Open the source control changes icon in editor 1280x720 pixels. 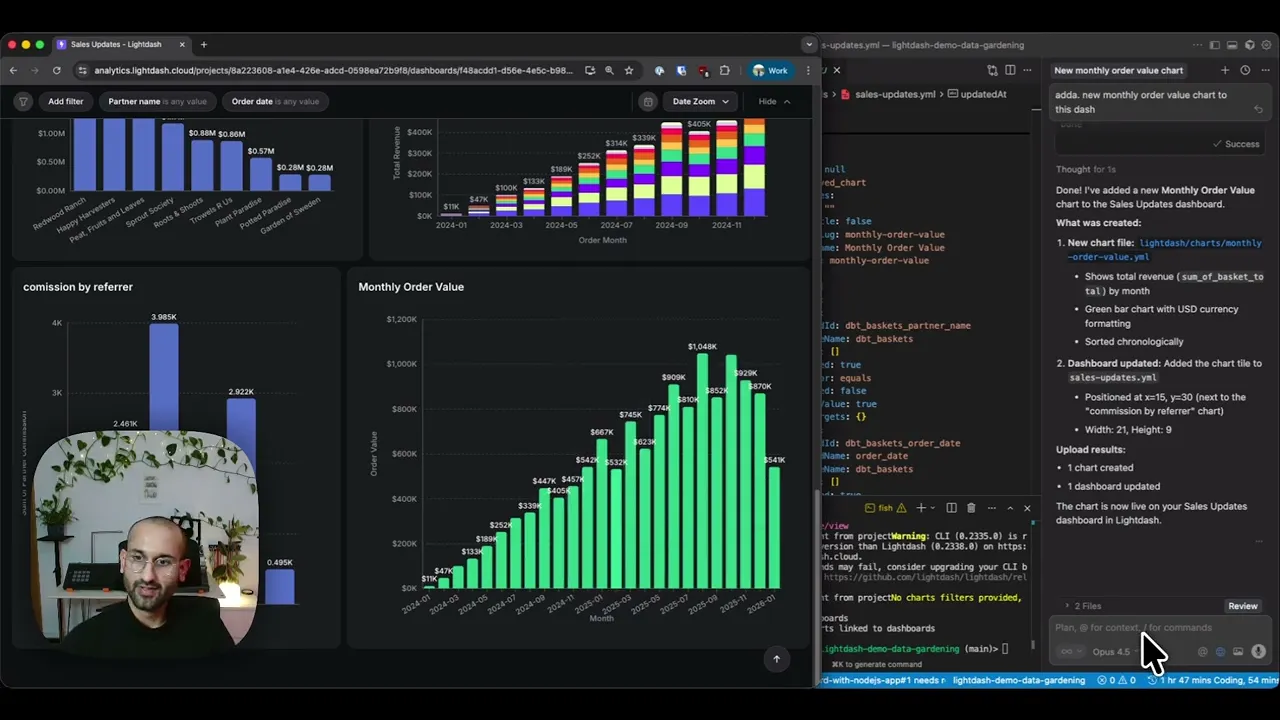(992, 70)
